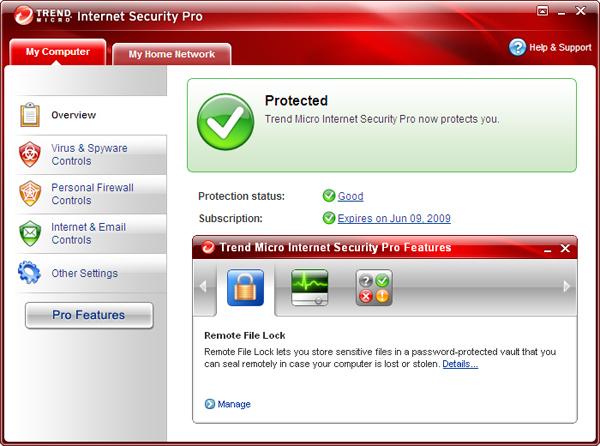The height and width of the screenshot is (446, 600).
Task: Click the Virus & Spyware shield icon
Action: coord(30,155)
